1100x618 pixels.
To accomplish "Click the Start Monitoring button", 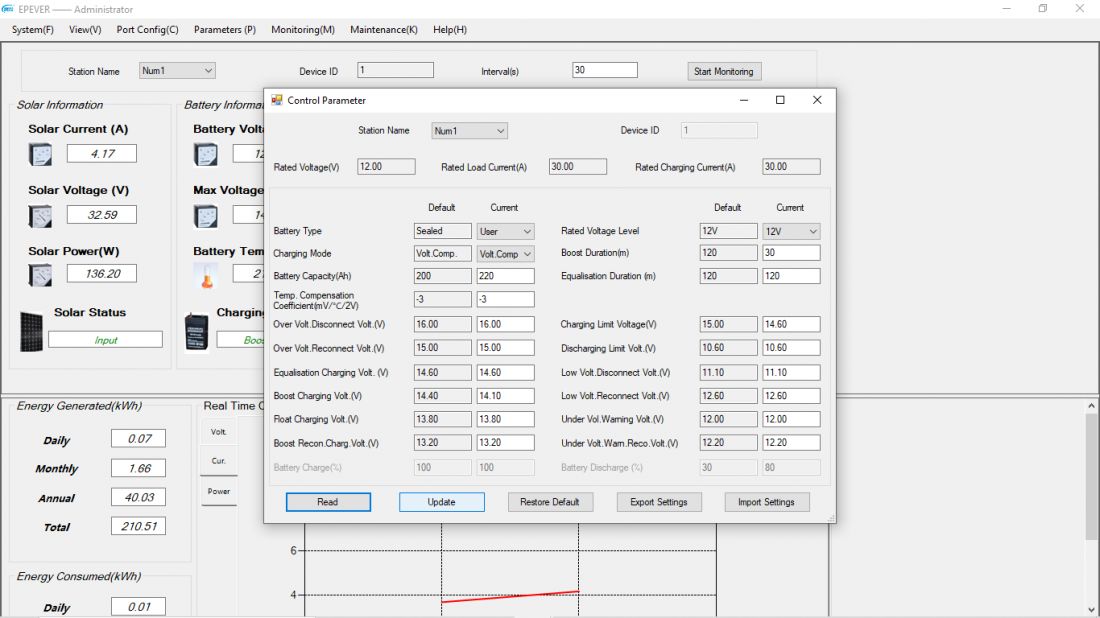I will pos(724,72).
